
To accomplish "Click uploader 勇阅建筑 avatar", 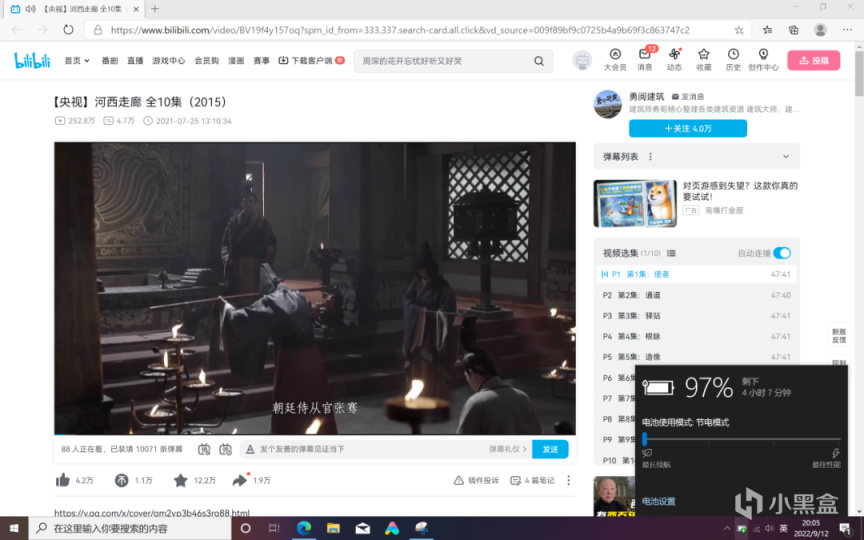I will click(x=607, y=104).
